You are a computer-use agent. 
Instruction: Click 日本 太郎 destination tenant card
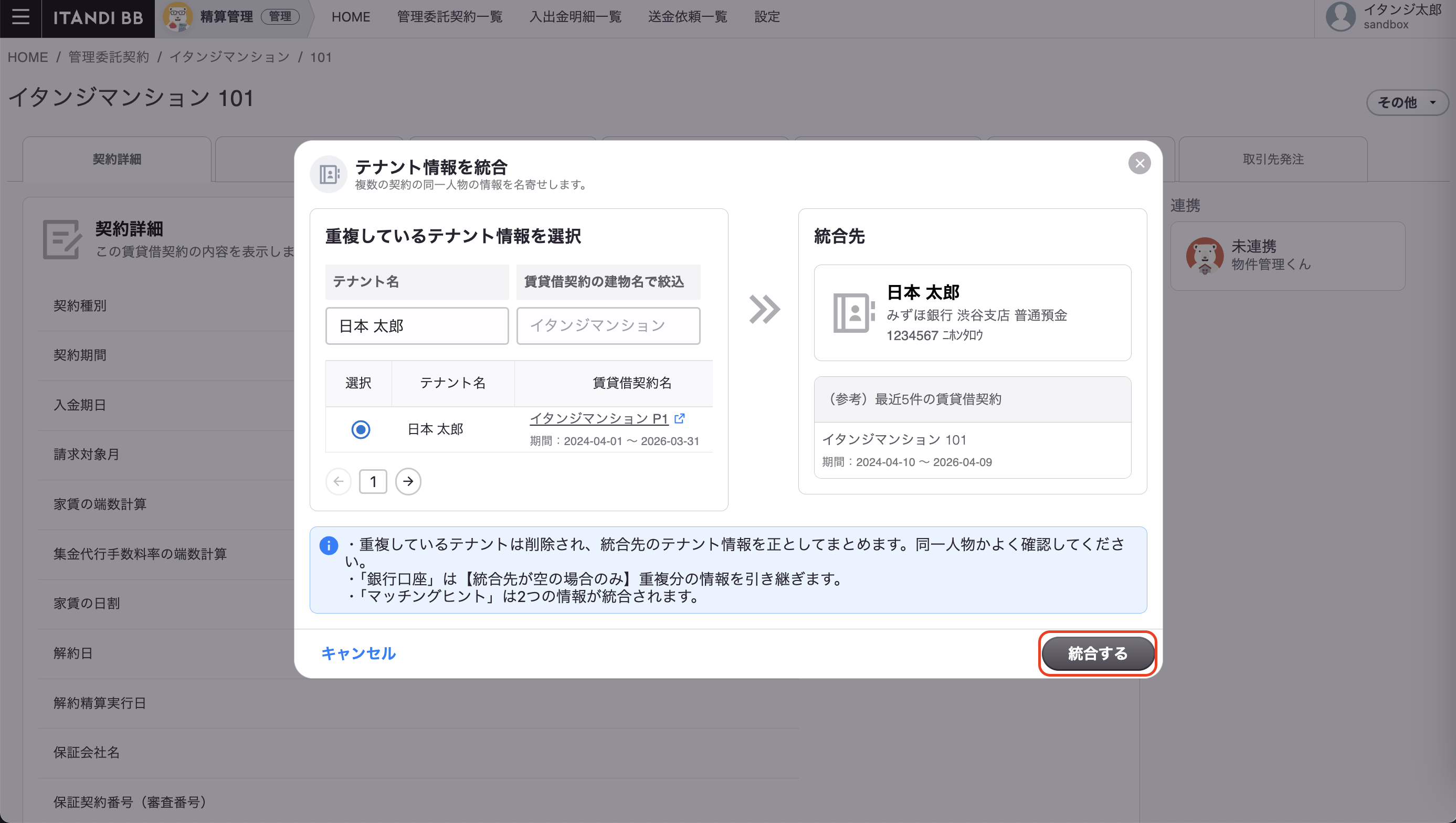(x=972, y=313)
